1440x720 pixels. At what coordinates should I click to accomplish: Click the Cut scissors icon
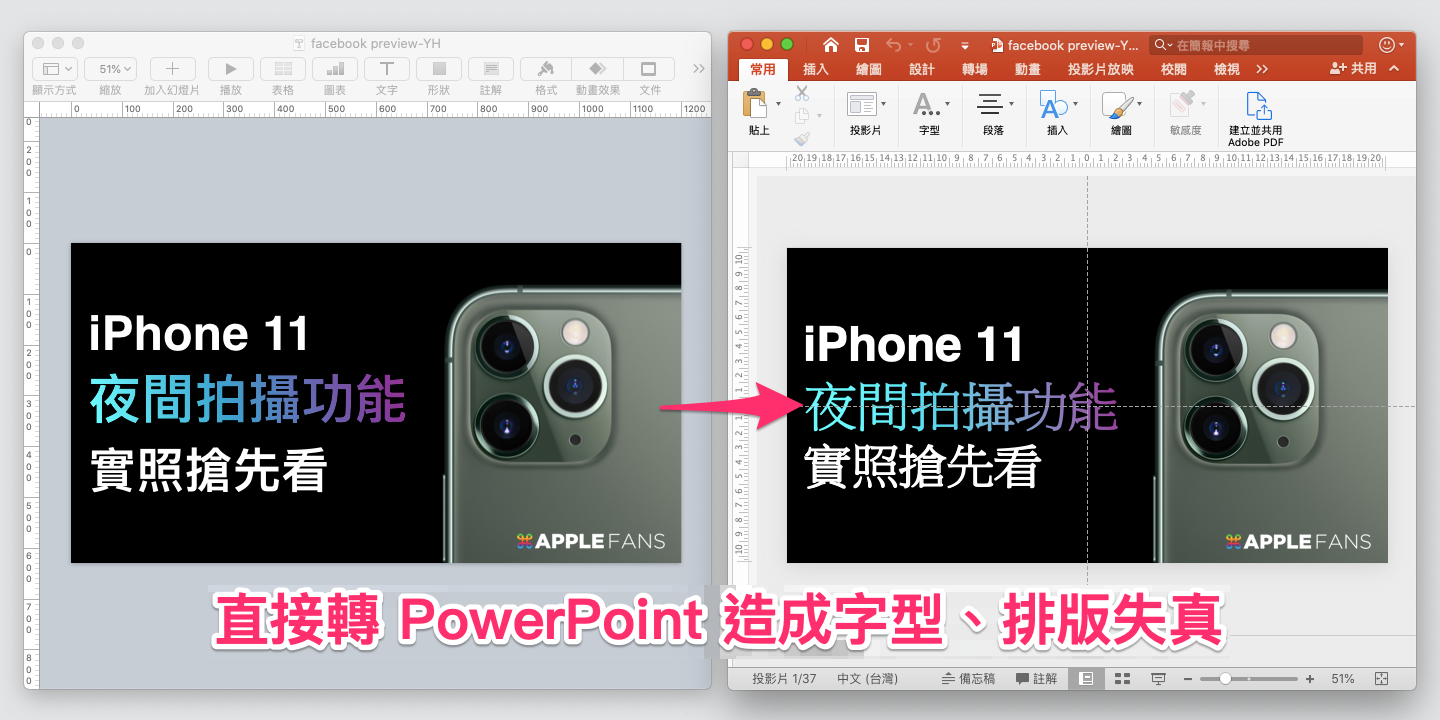click(802, 93)
